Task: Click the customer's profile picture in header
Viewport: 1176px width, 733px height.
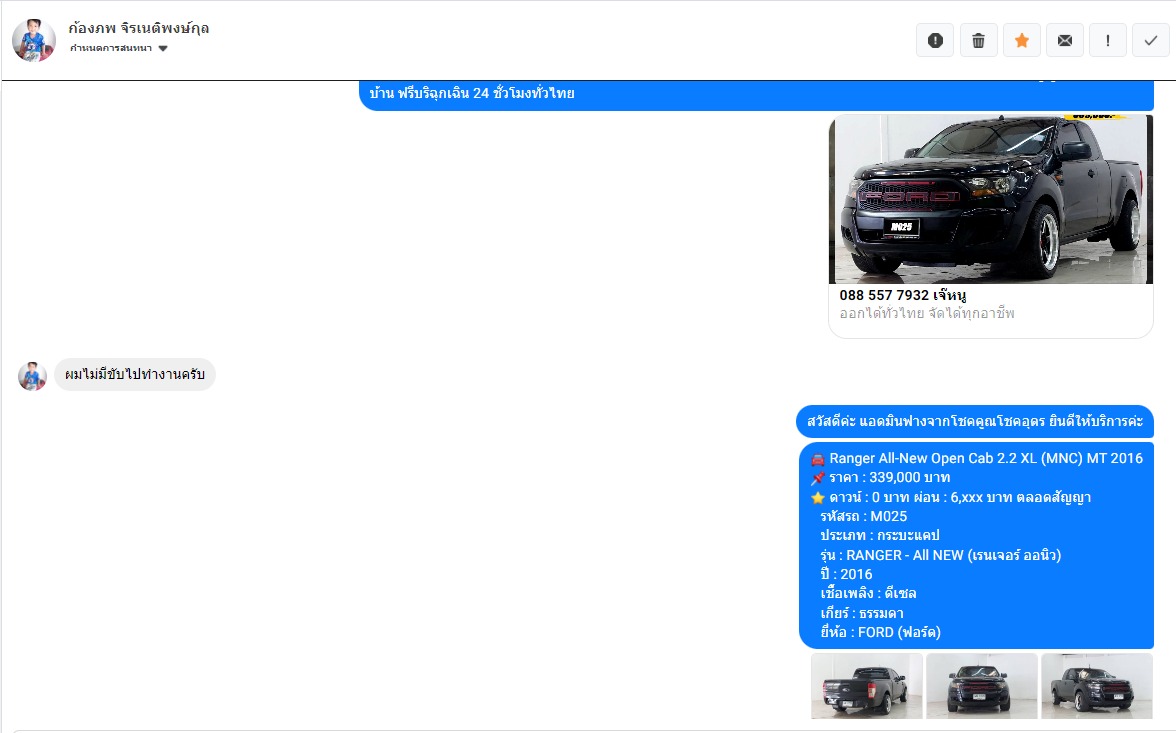Action: tap(34, 40)
